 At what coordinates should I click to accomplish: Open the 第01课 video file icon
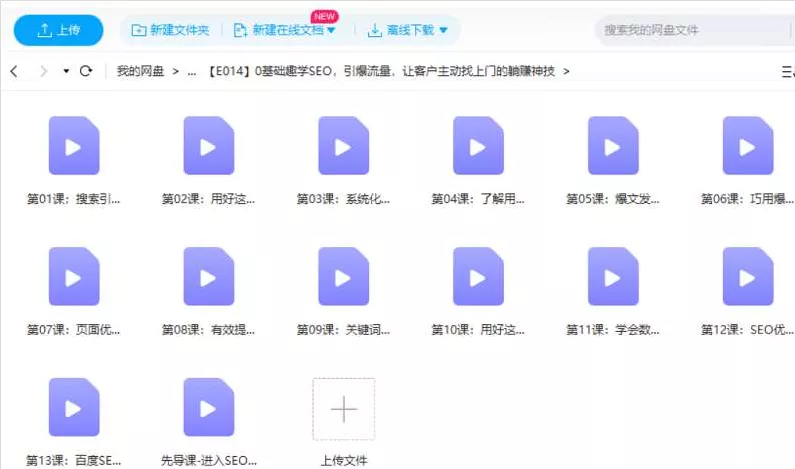[x=74, y=146]
